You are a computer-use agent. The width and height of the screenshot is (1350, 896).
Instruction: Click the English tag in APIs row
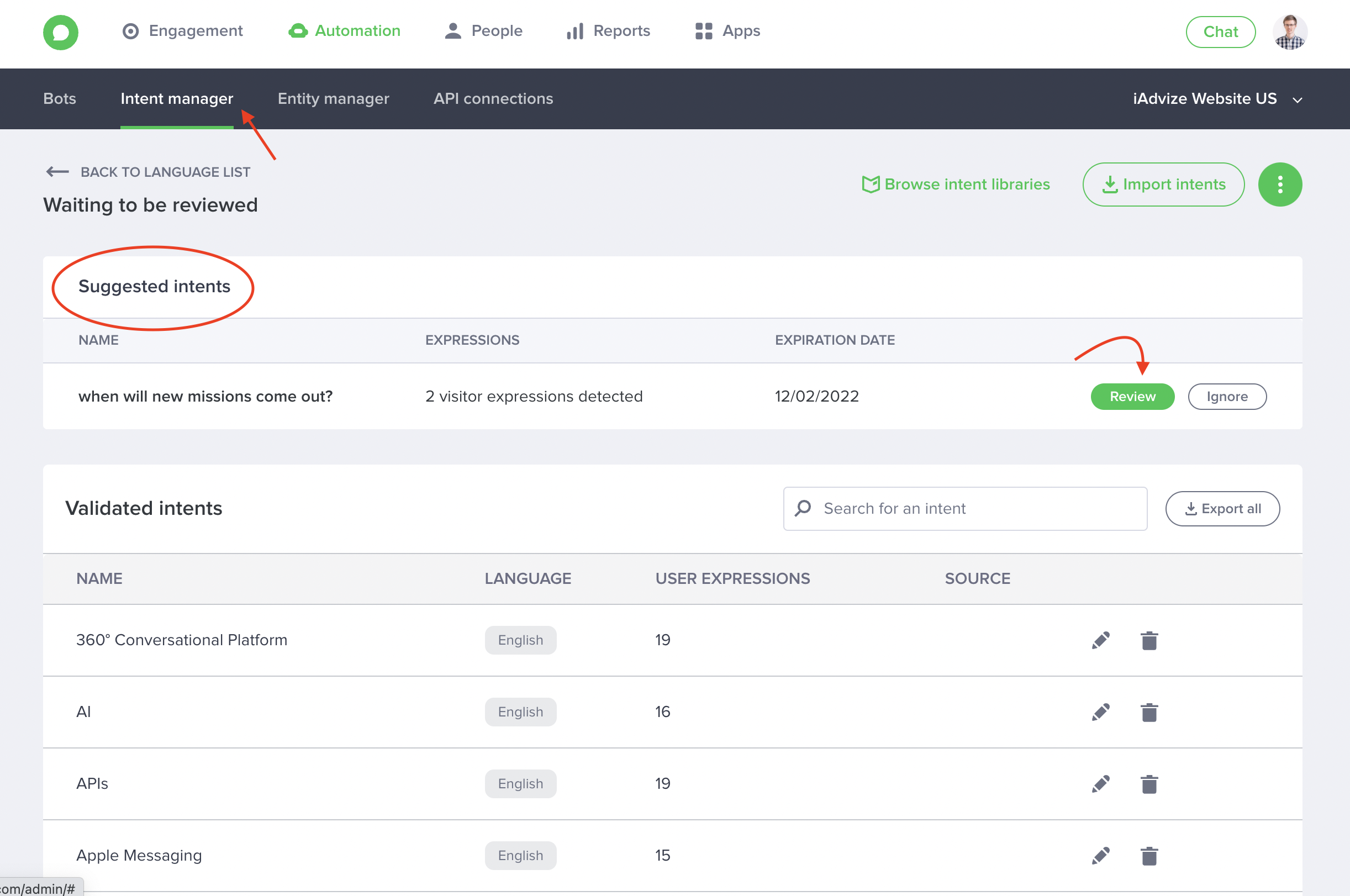(520, 784)
